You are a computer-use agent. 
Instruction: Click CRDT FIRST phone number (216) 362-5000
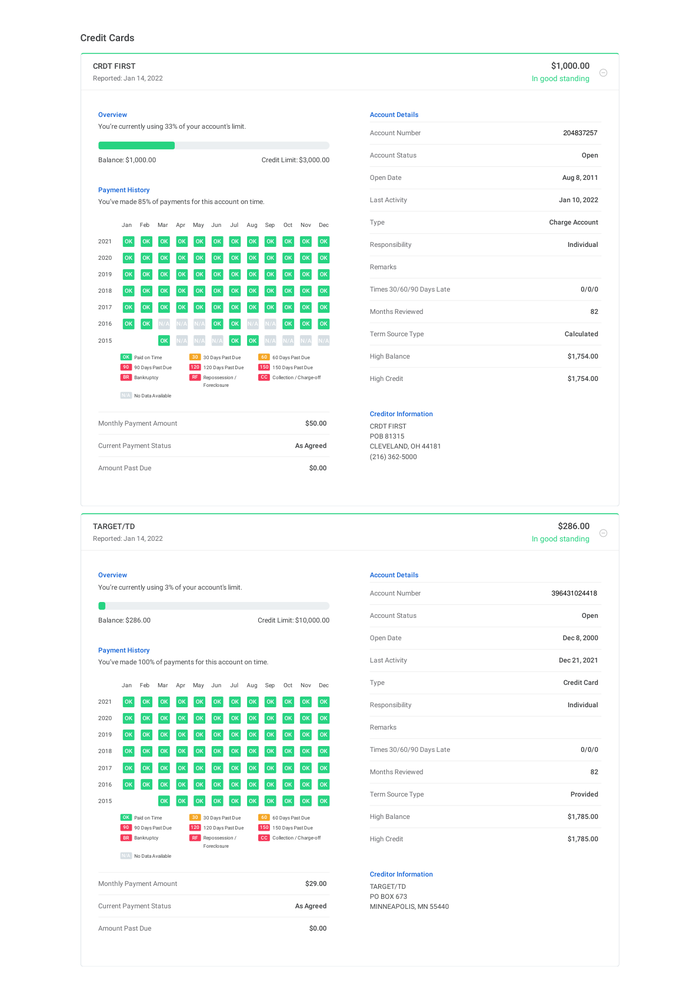pos(393,457)
